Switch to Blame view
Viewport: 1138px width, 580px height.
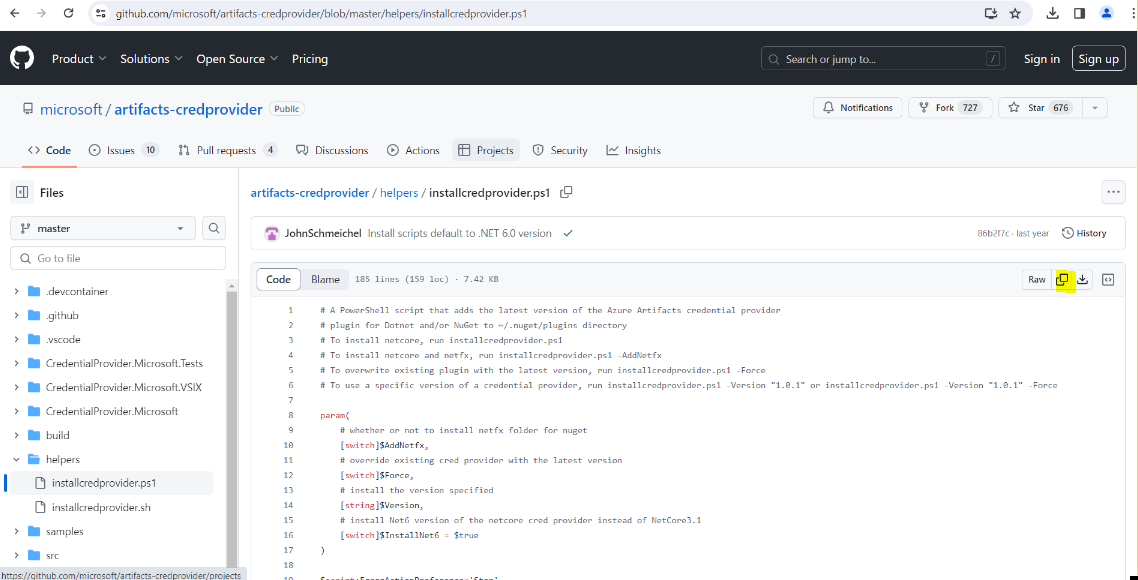point(325,279)
